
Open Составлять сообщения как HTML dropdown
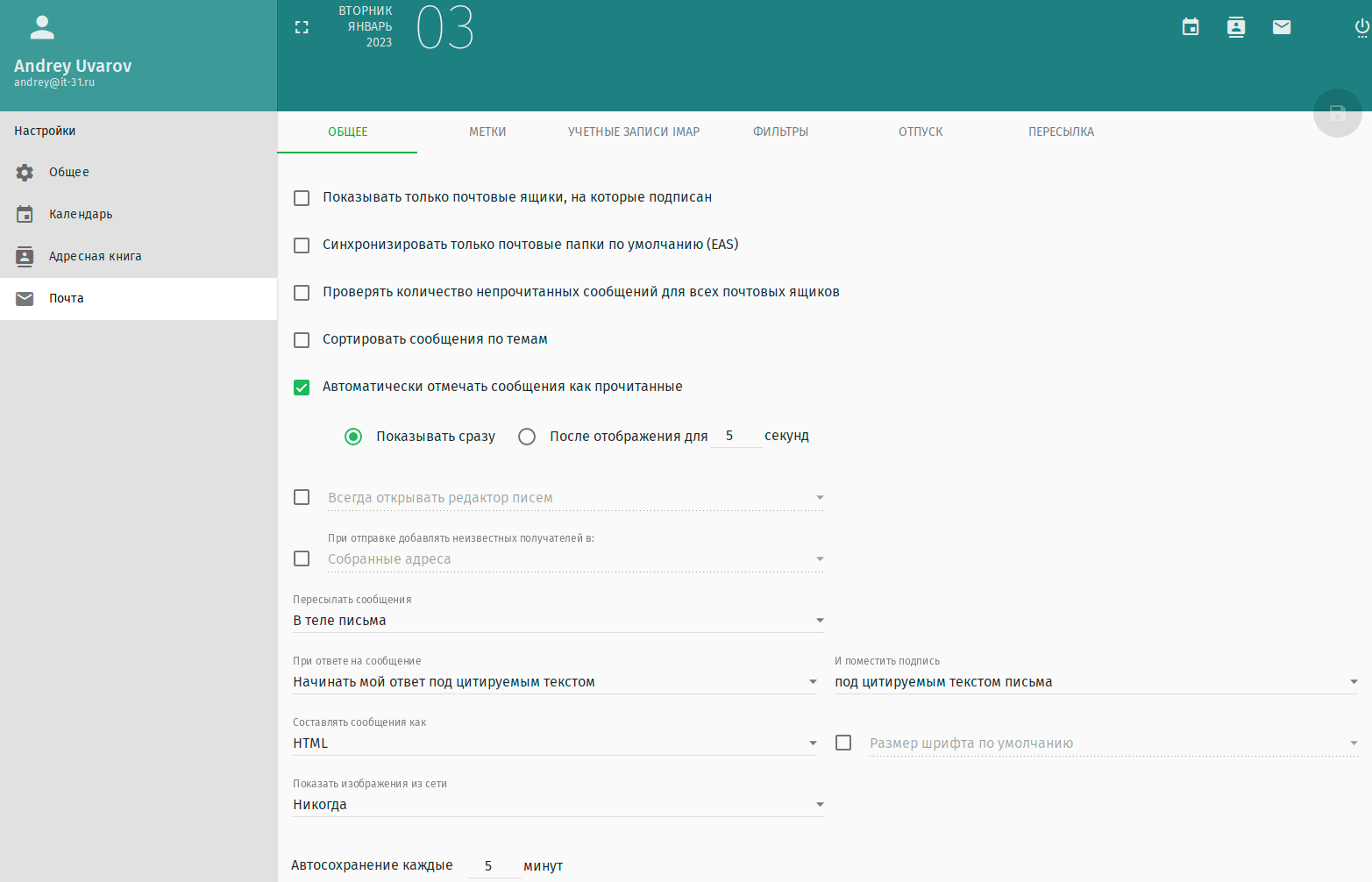[x=555, y=743]
